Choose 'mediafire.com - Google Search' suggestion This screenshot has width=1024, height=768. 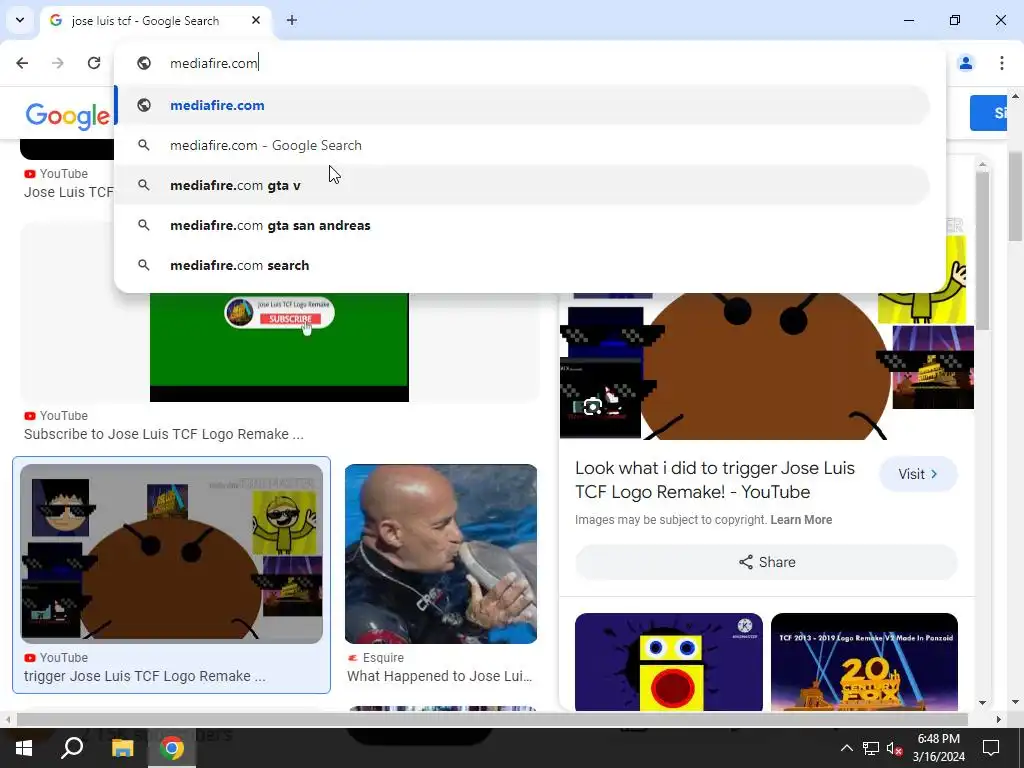coord(522,145)
